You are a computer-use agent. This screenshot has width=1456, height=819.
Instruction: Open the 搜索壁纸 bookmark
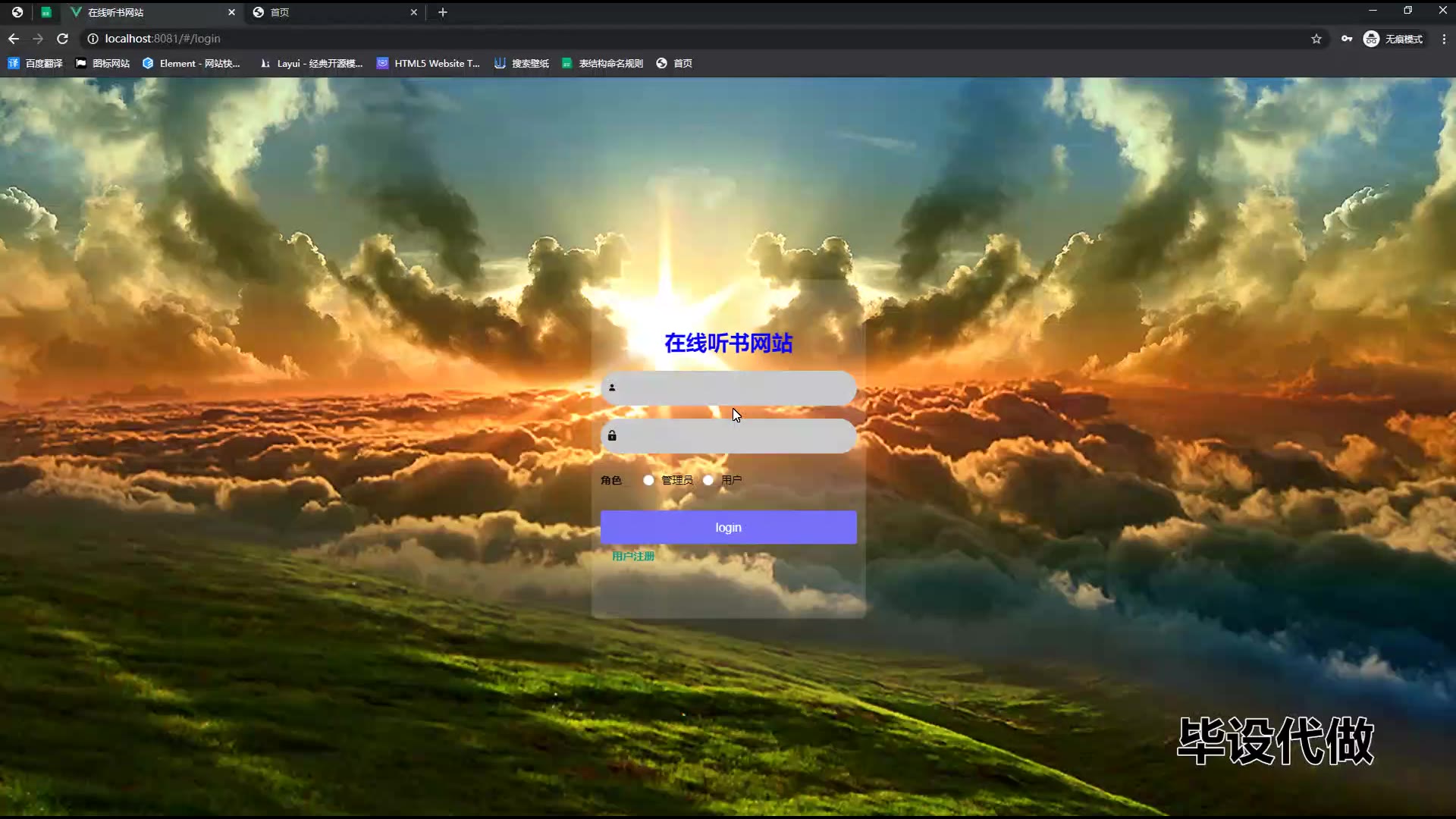(x=522, y=64)
